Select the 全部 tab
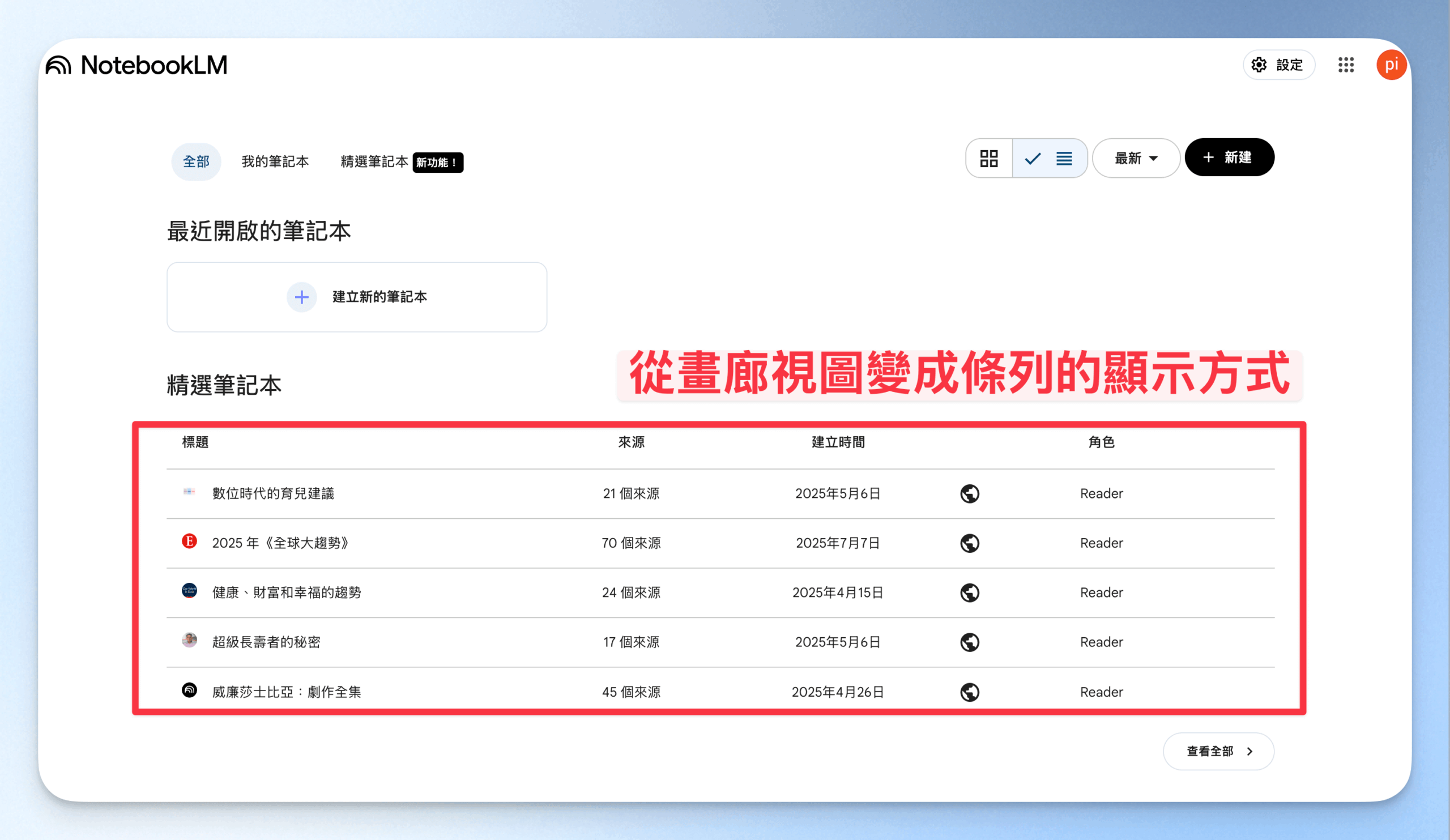 tap(196, 161)
